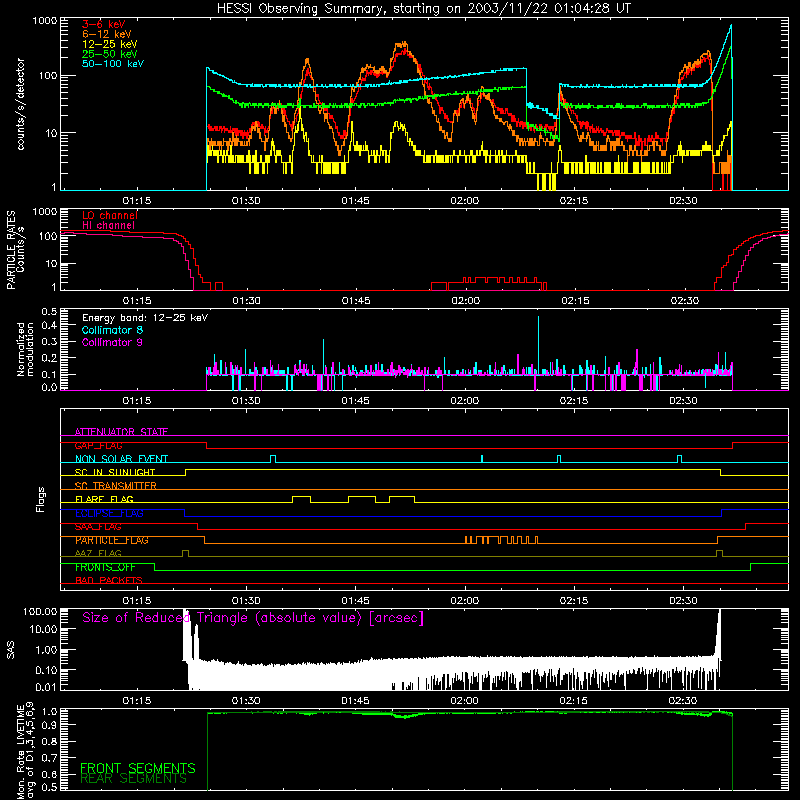Click 02:30 tick under the SAS plot
The height and width of the screenshot is (800, 800).
pos(683,701)
